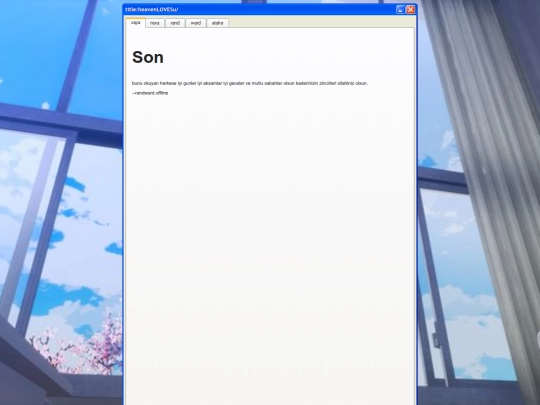Viewport: 540px width, 405px height.
Task: Click the "Son" heading
Action: tap(148, 57)
